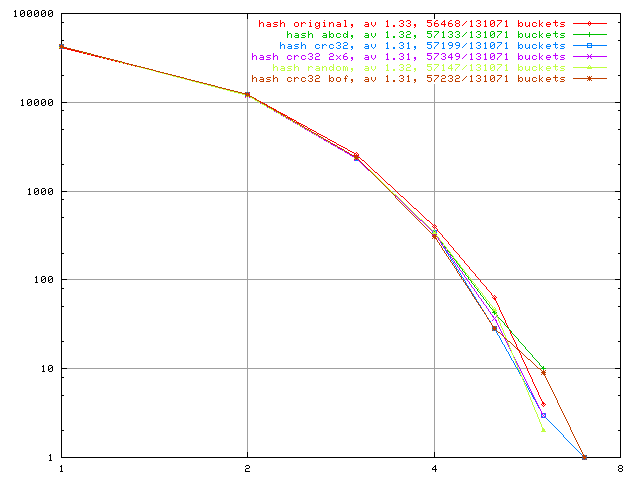Click the purple 'hash crc32 2x6' legend marker
This screenshot has height=480, width=640.
coord(590,56)
